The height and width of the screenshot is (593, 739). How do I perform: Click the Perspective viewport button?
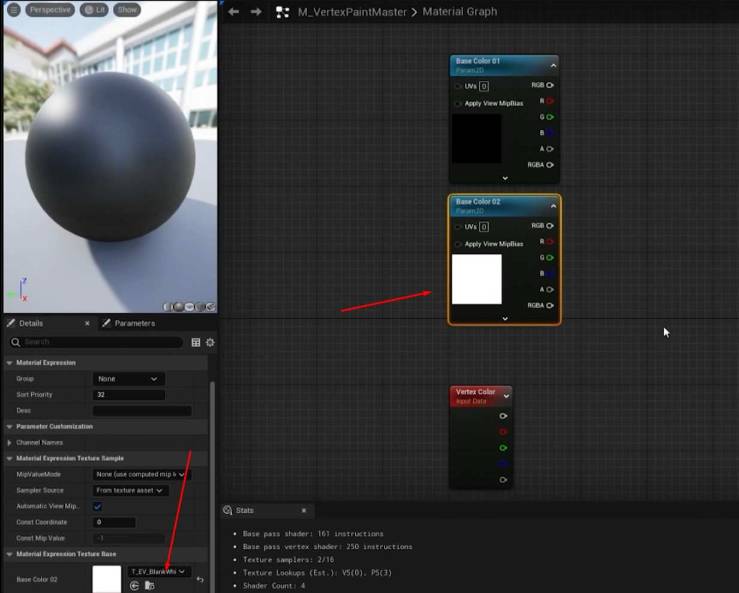click(x=50, y=9)
